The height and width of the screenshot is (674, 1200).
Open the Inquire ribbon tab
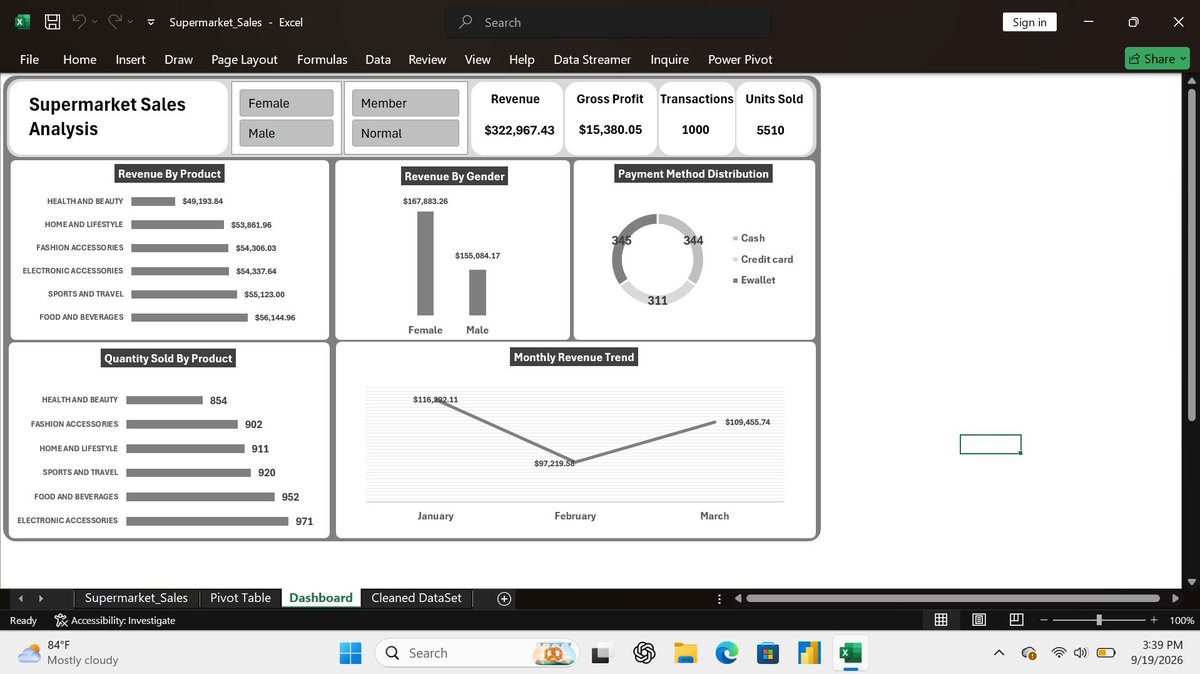(669, 59)
